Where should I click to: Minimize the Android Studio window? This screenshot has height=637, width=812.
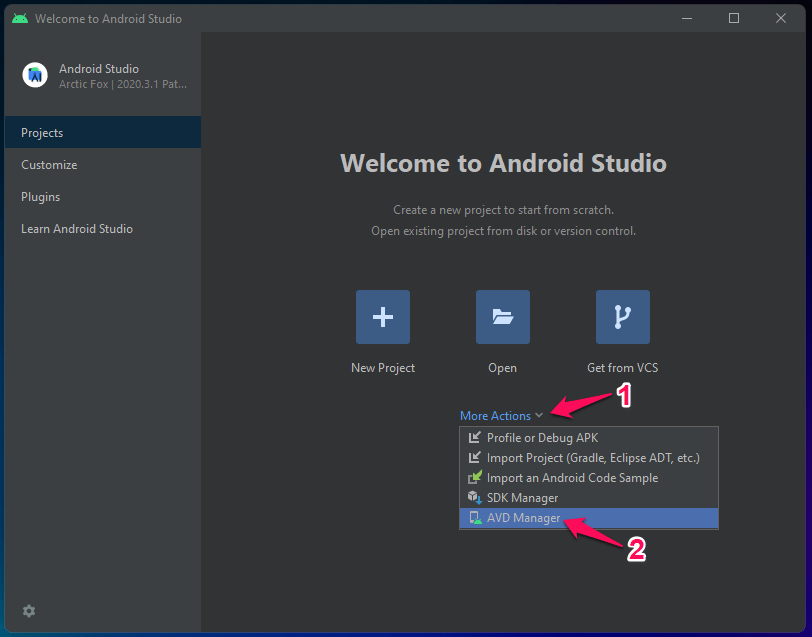(x=687, y=18)
